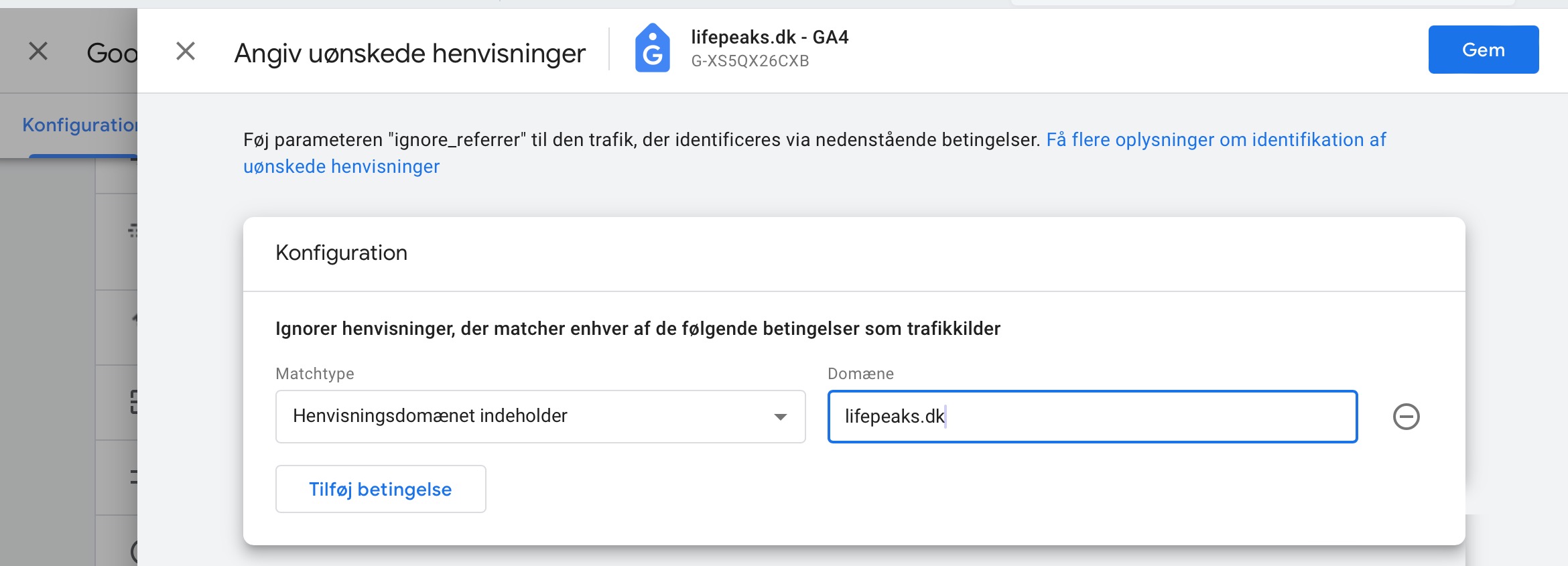Screen dimensions: 1568x566
Task: Open the link about identifying unwanted referrals
Action: (1216, 140)
